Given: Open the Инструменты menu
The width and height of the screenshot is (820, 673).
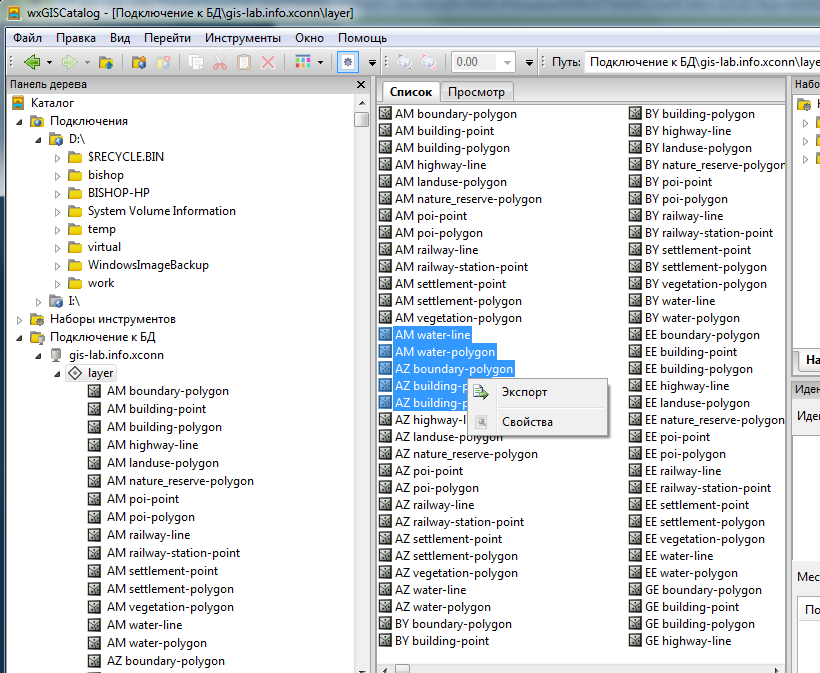Looking at the screenshot, I should click(x=243, y=38).
